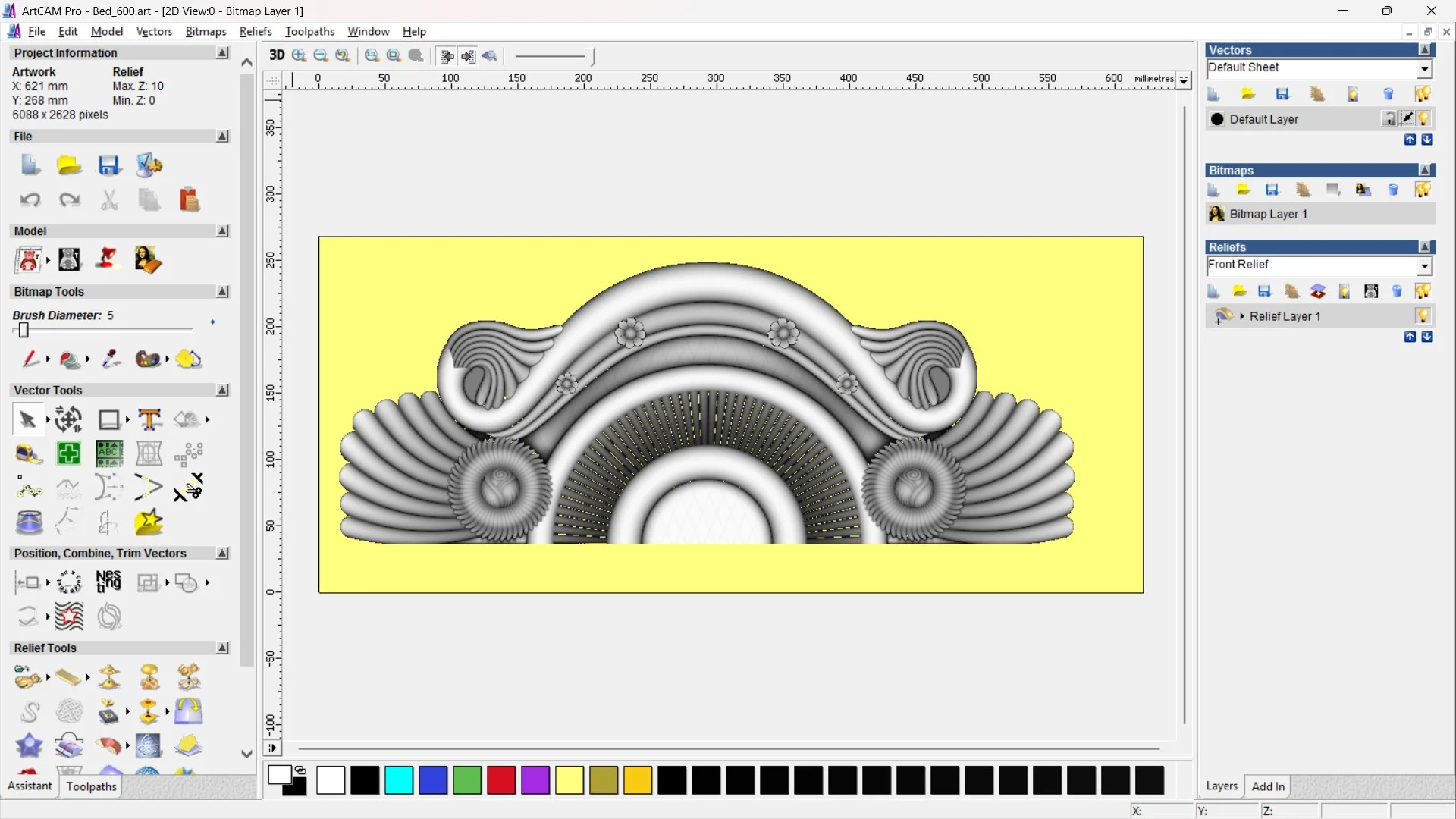The height and width of the screenshot is (819, 1456).
Task: Toggle Default Layer visibility light bulb
Action: coord(1423,119)
